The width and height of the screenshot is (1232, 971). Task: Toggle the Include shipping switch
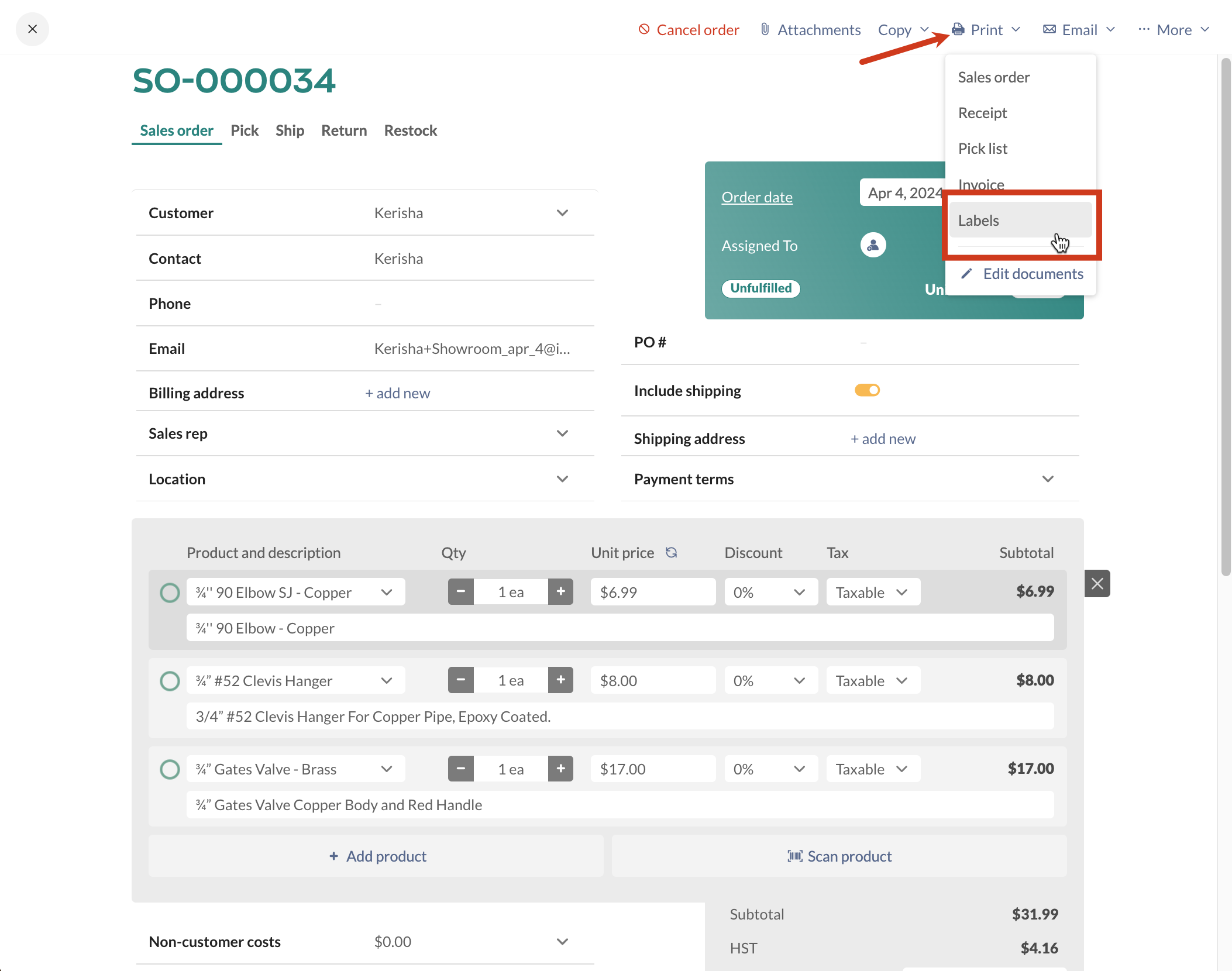pyautogui.click(x=867, y=390)
